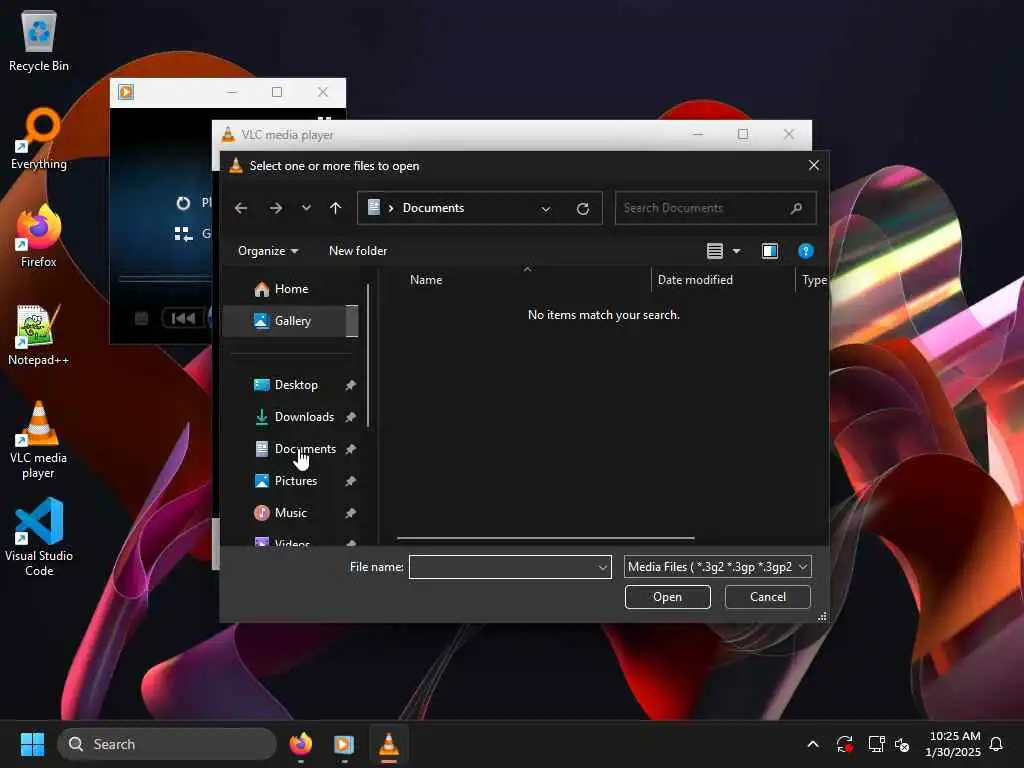Cancel the file selection dialog
Screen dimensions: 1024x768
[768, 597]
